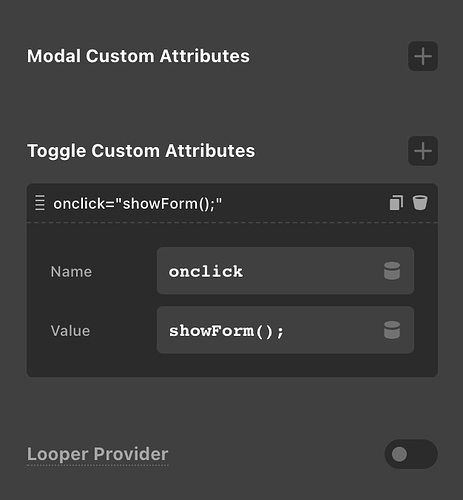Image resolution: width=463 pixels, height=500 pixels.
Task: Click the knob of Looper Provider toggle
Action: (399, 454)
